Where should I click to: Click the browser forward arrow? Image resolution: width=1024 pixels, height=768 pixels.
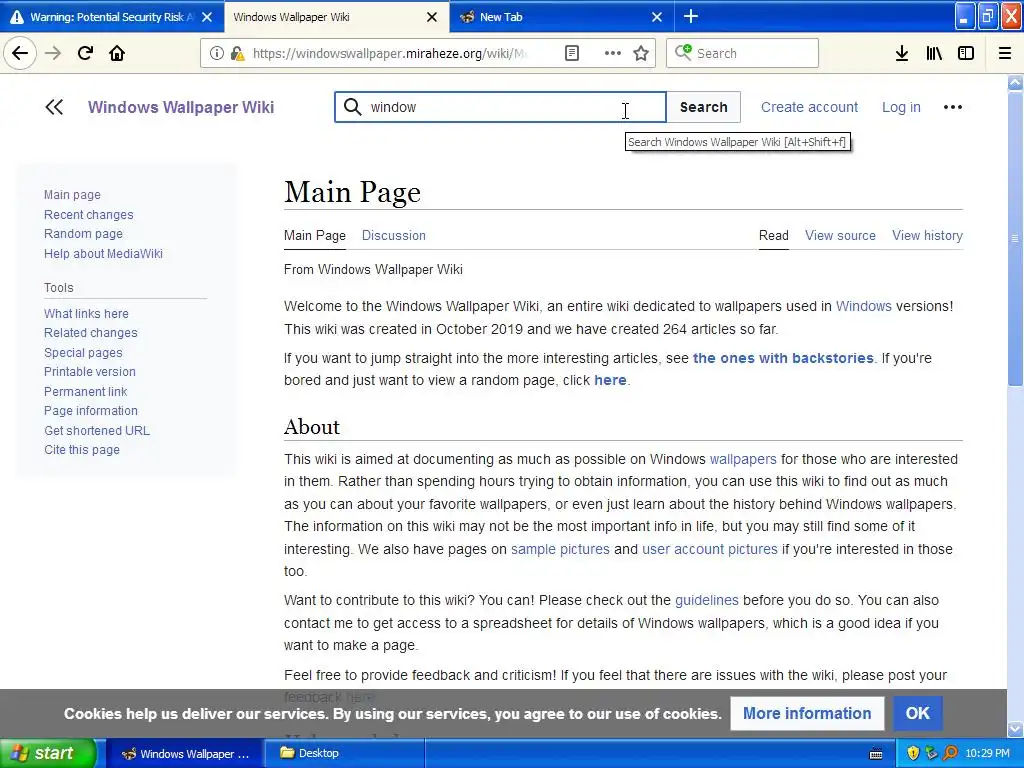pos(53,53)
